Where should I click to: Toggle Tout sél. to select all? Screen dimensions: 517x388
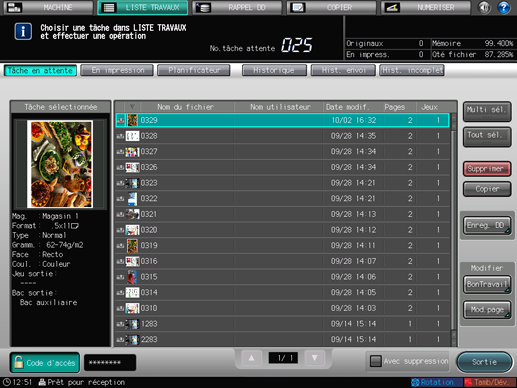click(487, 137)
